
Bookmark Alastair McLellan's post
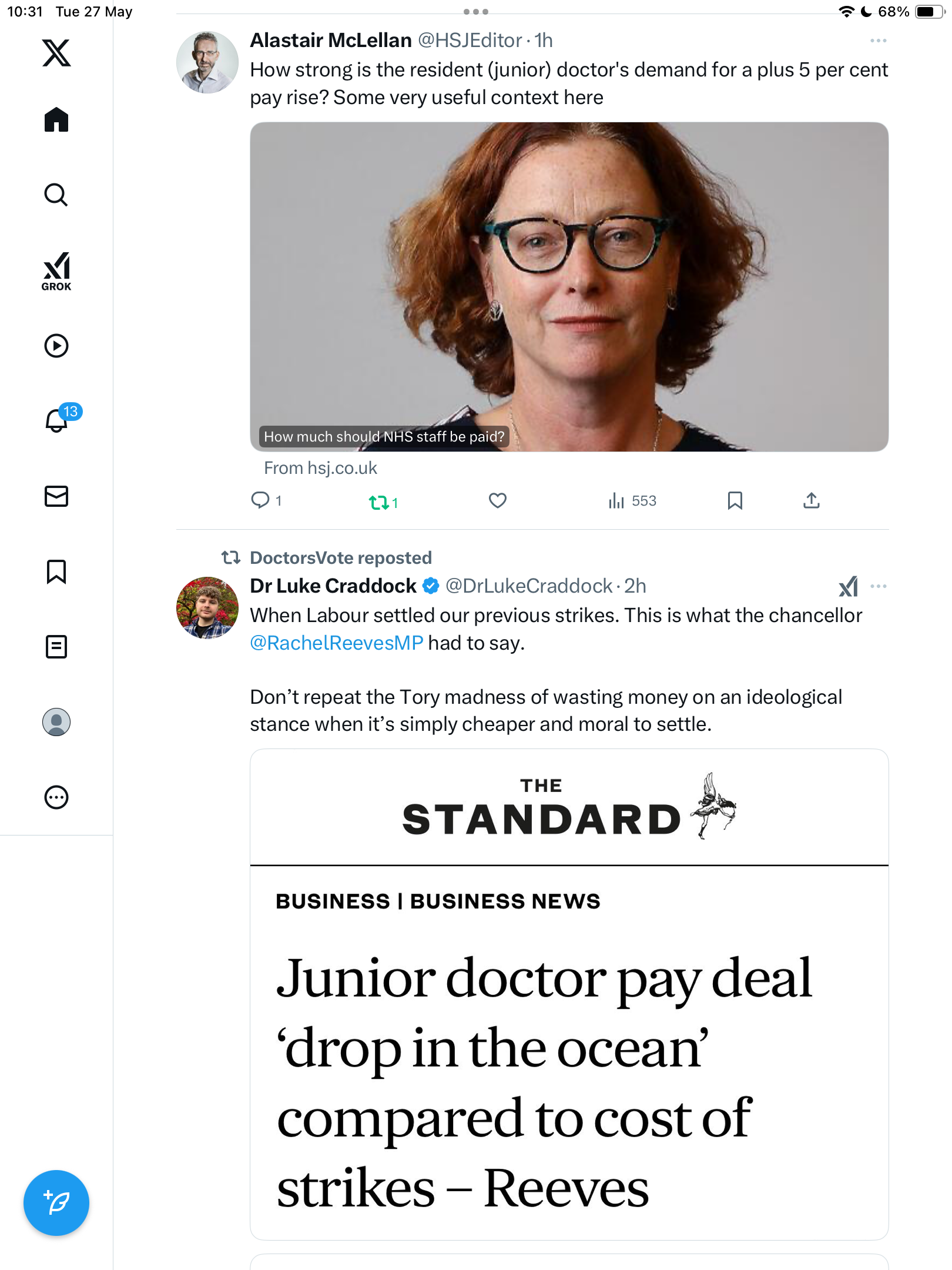[735, 500]
